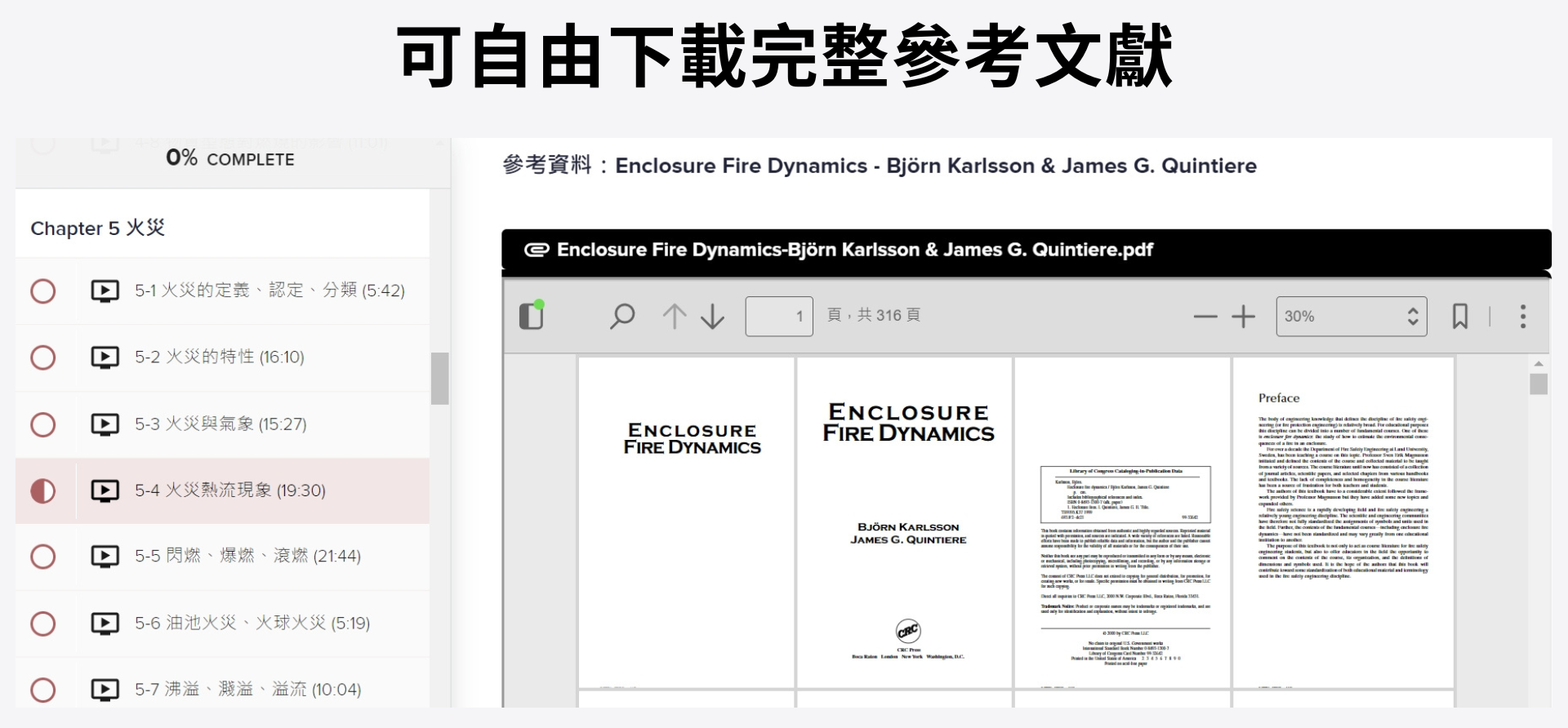Image resolution: width=1568 pixels, height=728 pixels.
Task: Go to next PDF page arrow
Action: (713, 316)
